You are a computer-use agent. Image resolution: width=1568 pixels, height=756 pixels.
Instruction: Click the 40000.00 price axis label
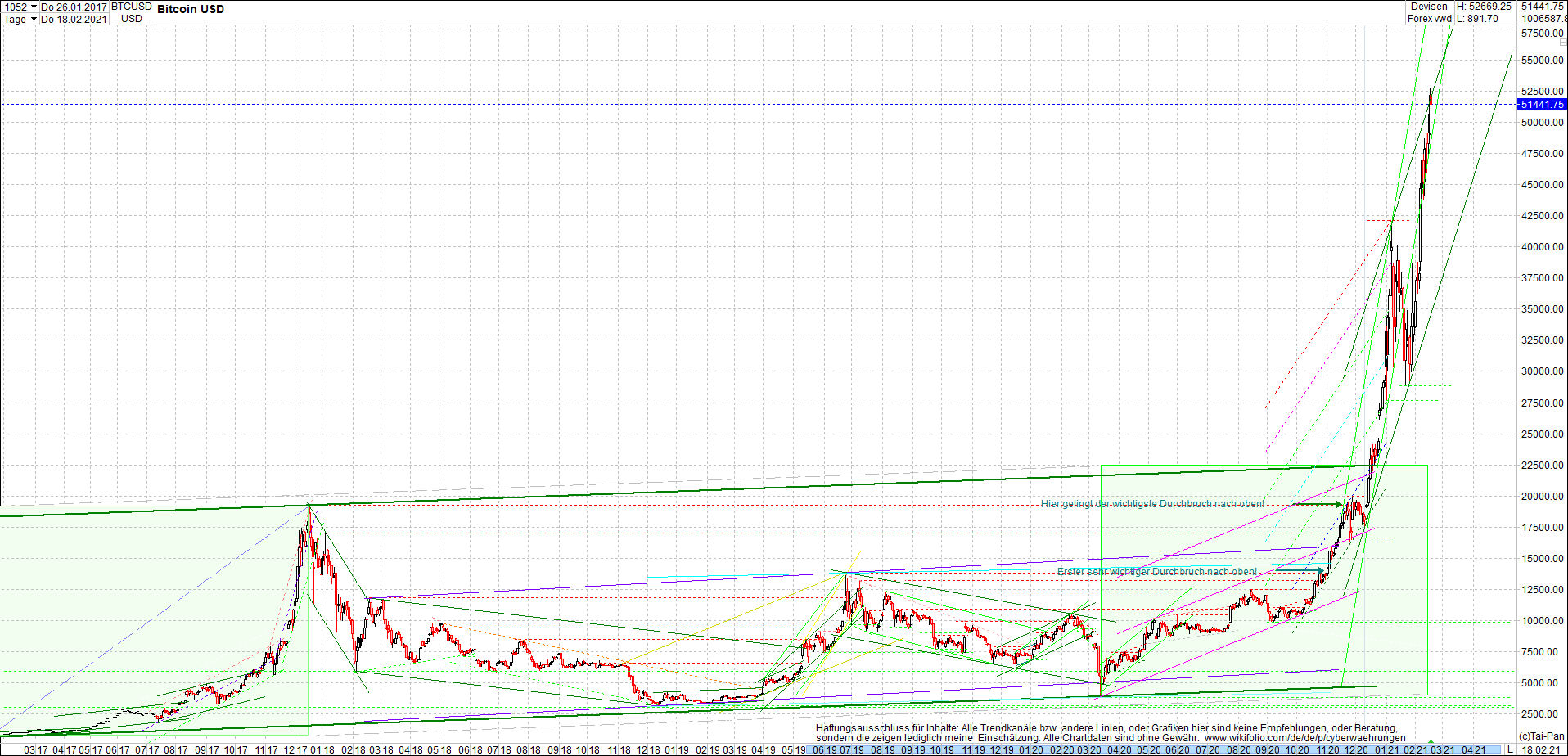(1542, 247)
